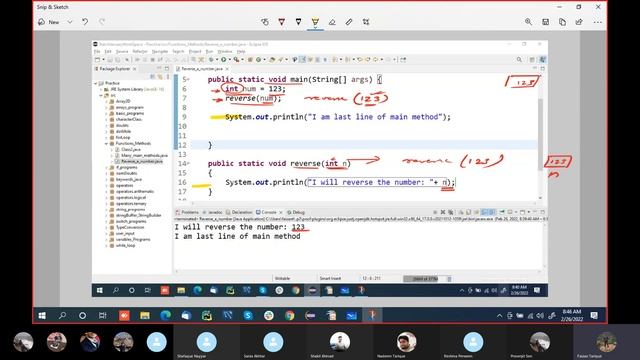Click New snip in Snip & Sketch
Viewport: 640px width, 360px height.
[x=49, y=22]
